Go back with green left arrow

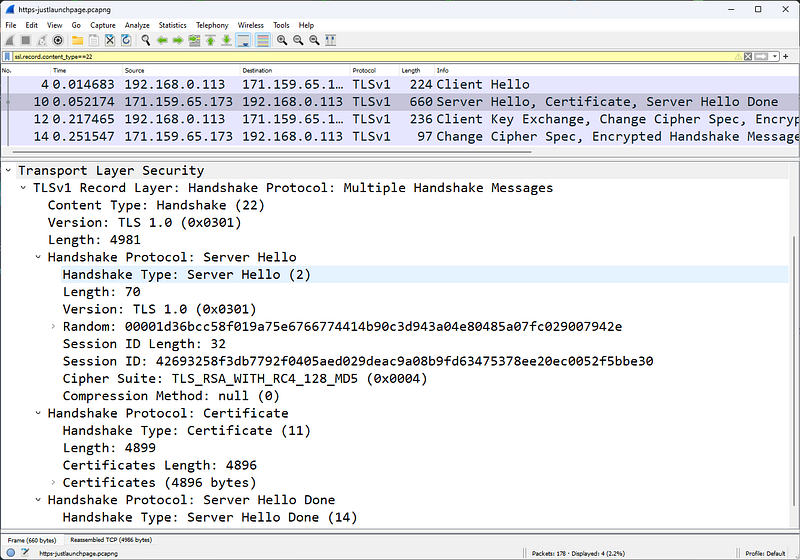[162, 40]
